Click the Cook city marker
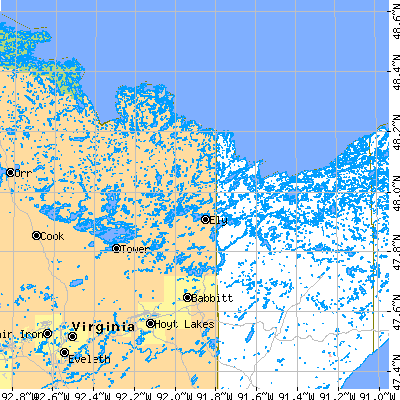400x400 pixels. coord(36,235)
